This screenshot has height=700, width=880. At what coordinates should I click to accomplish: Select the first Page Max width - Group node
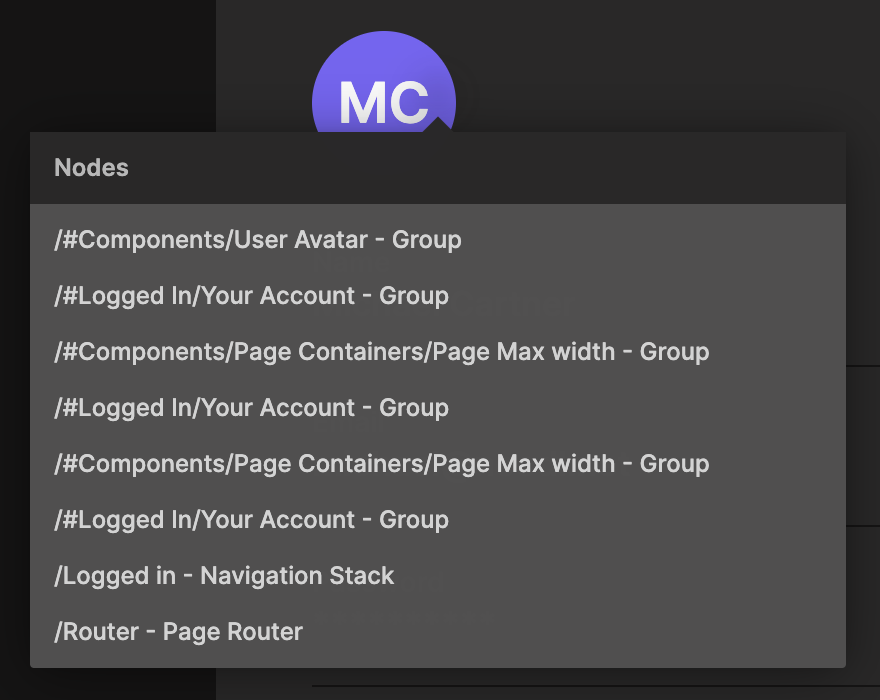(x=382, y=352)
